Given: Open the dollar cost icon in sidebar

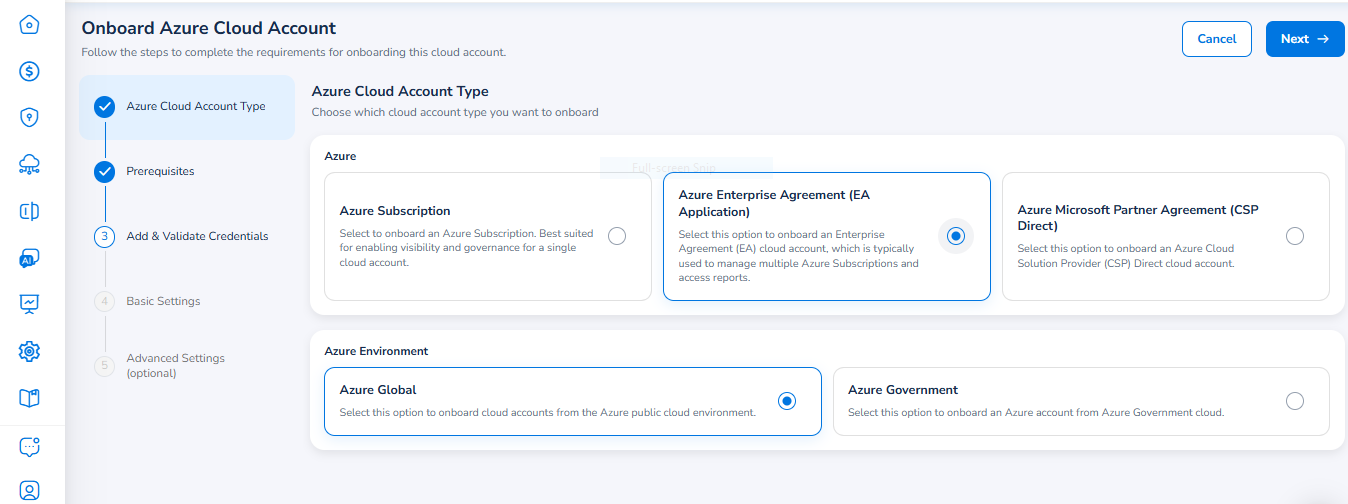Looking at the screenshot, I should (30, 71).
